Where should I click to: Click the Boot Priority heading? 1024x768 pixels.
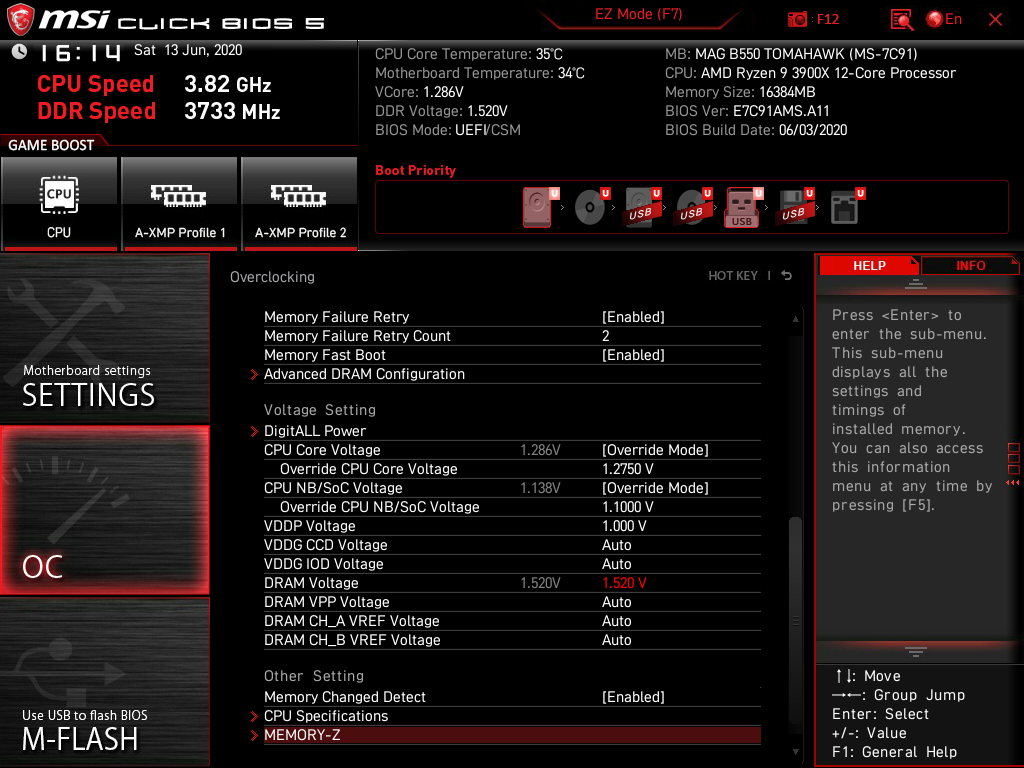(415, 170)
